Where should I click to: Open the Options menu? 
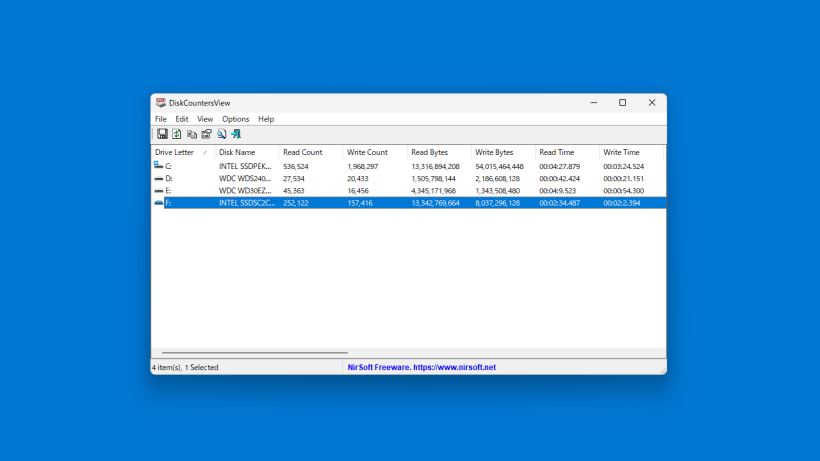click(235, 119)
